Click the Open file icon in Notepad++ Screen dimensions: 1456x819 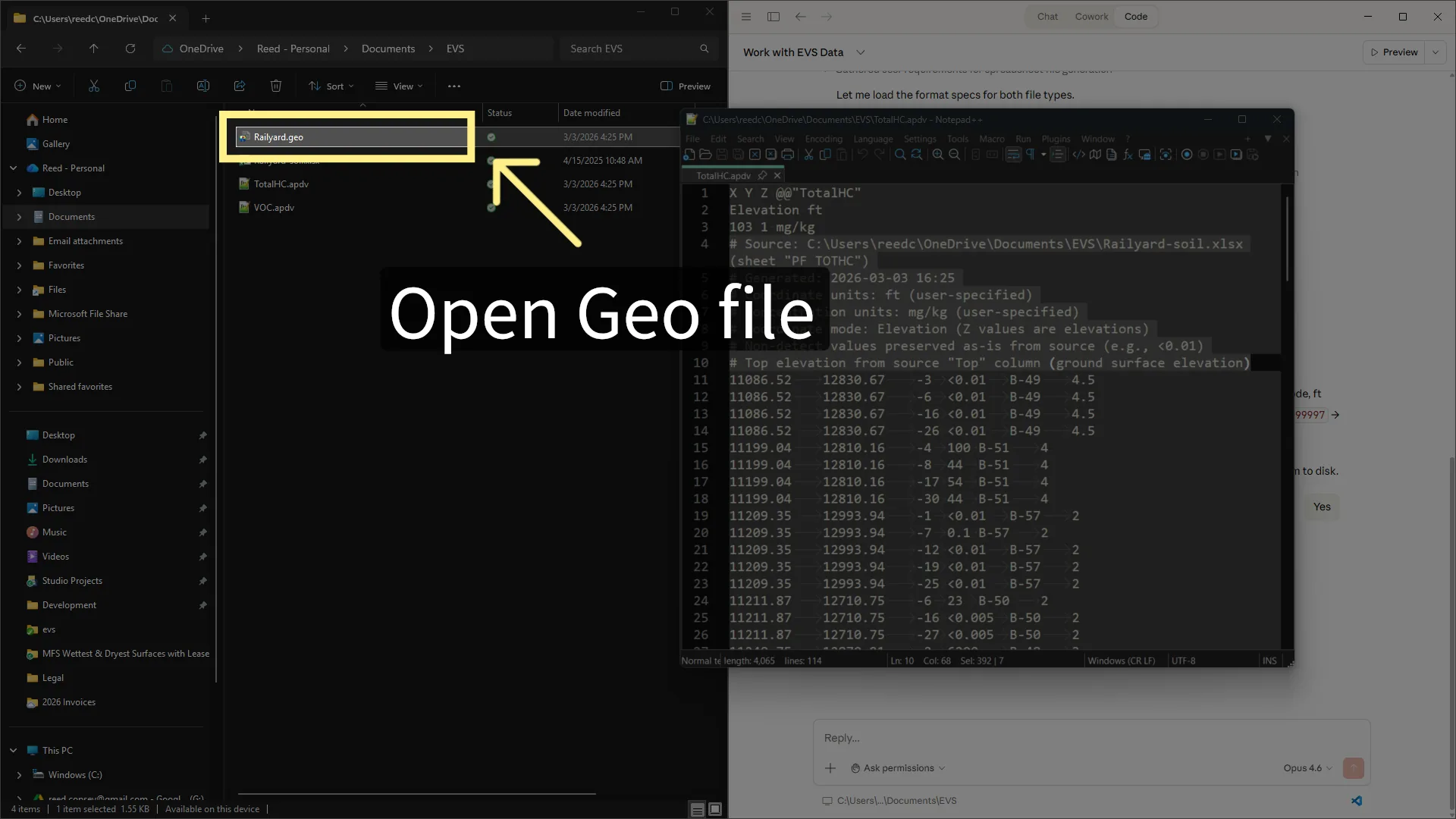(x=705, y=155)
